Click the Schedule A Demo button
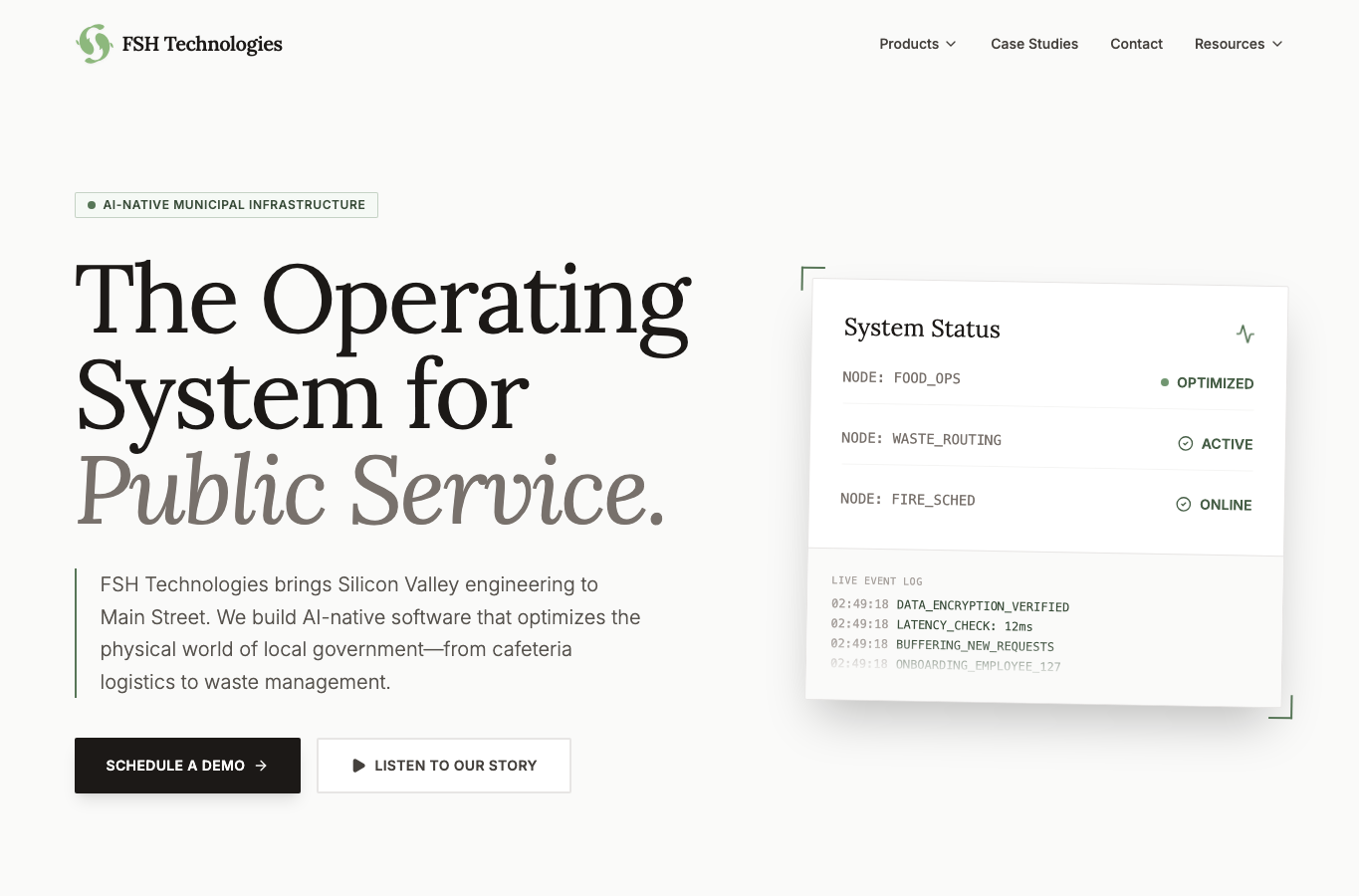This screenshot has width=1359, height=896. pos(187,766)
